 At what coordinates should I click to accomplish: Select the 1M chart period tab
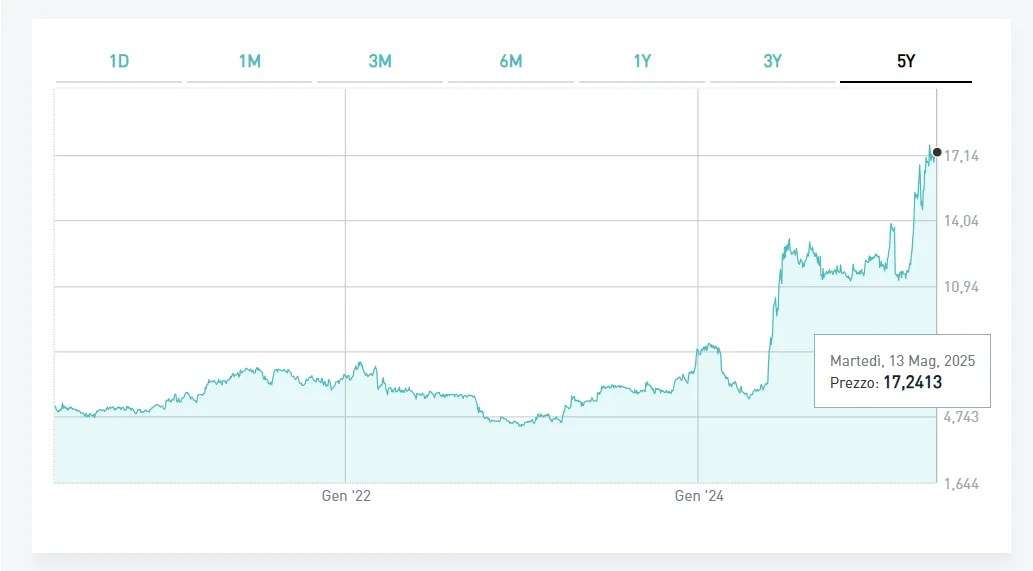coord(249,61)
